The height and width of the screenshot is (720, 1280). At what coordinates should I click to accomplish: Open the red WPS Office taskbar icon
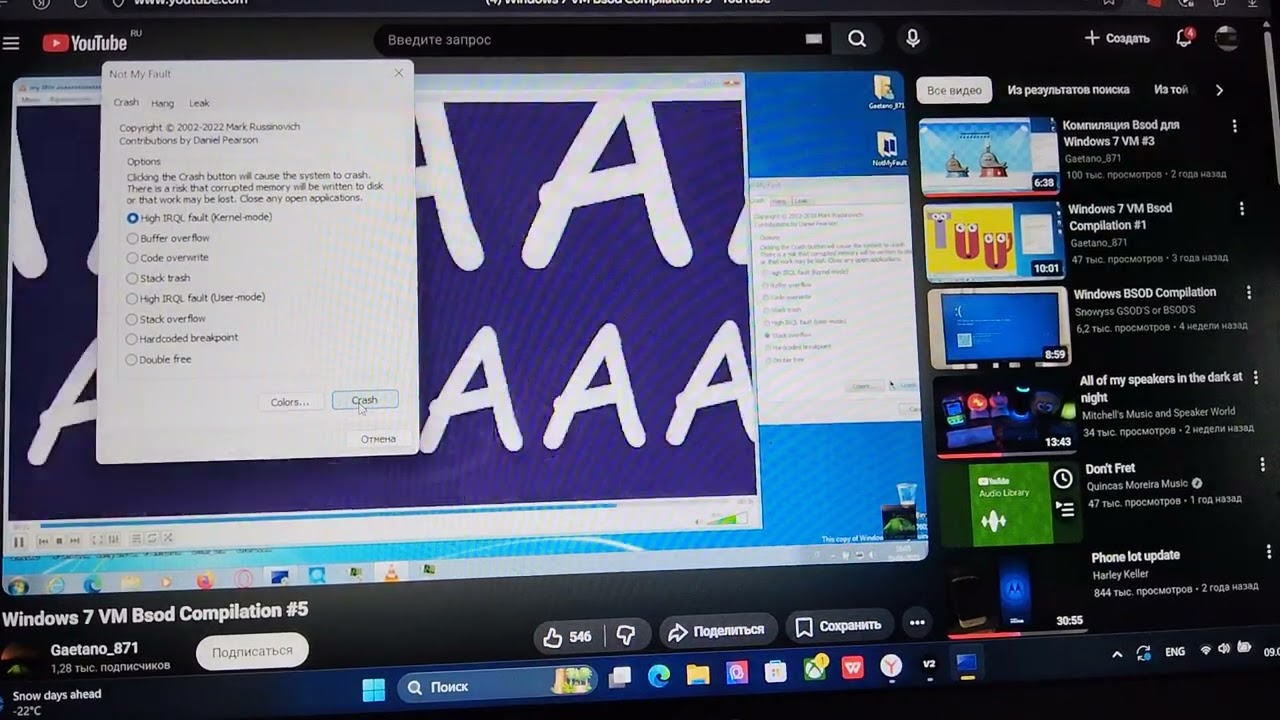853,668
